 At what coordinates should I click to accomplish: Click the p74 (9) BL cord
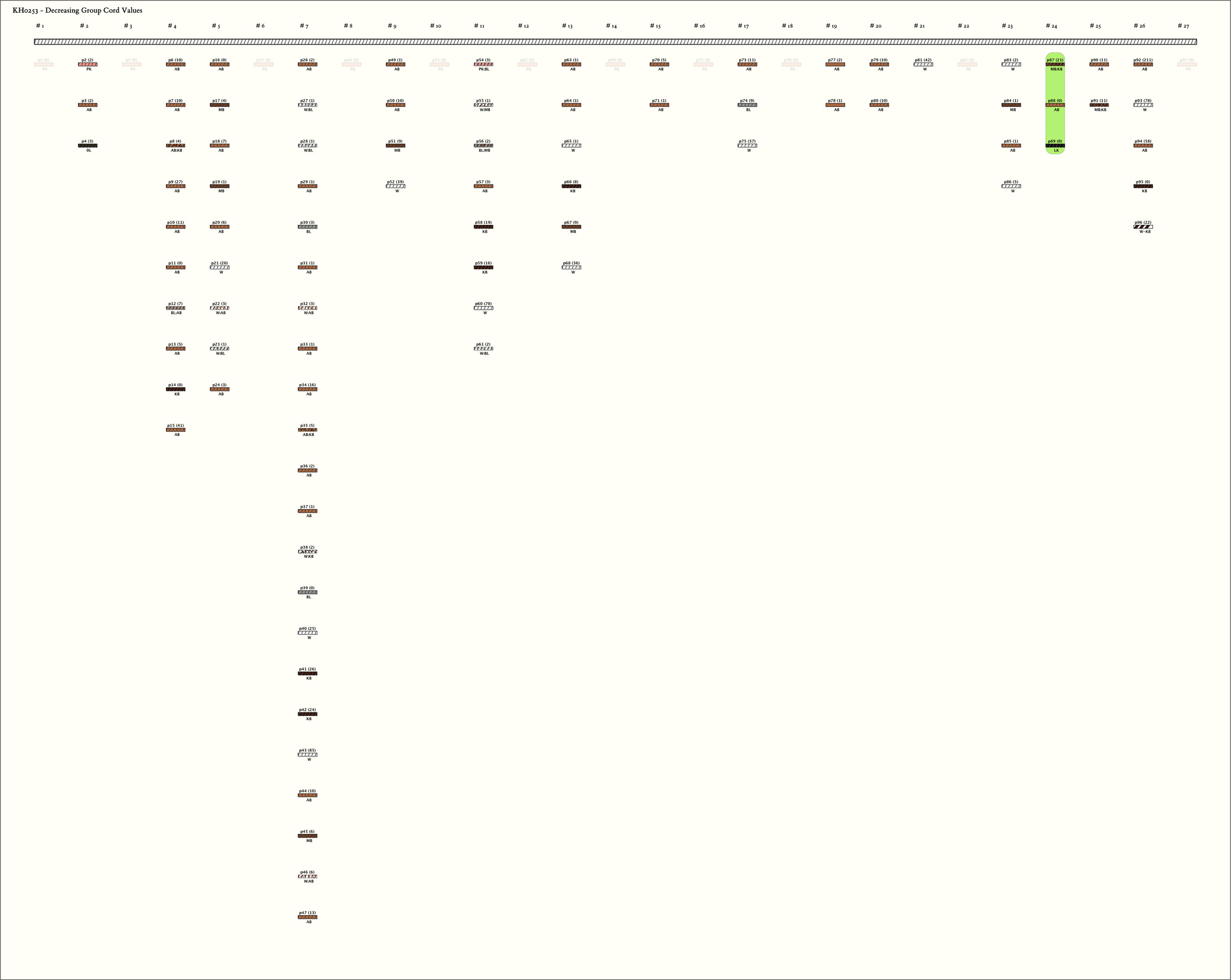(x=747, y=105)
